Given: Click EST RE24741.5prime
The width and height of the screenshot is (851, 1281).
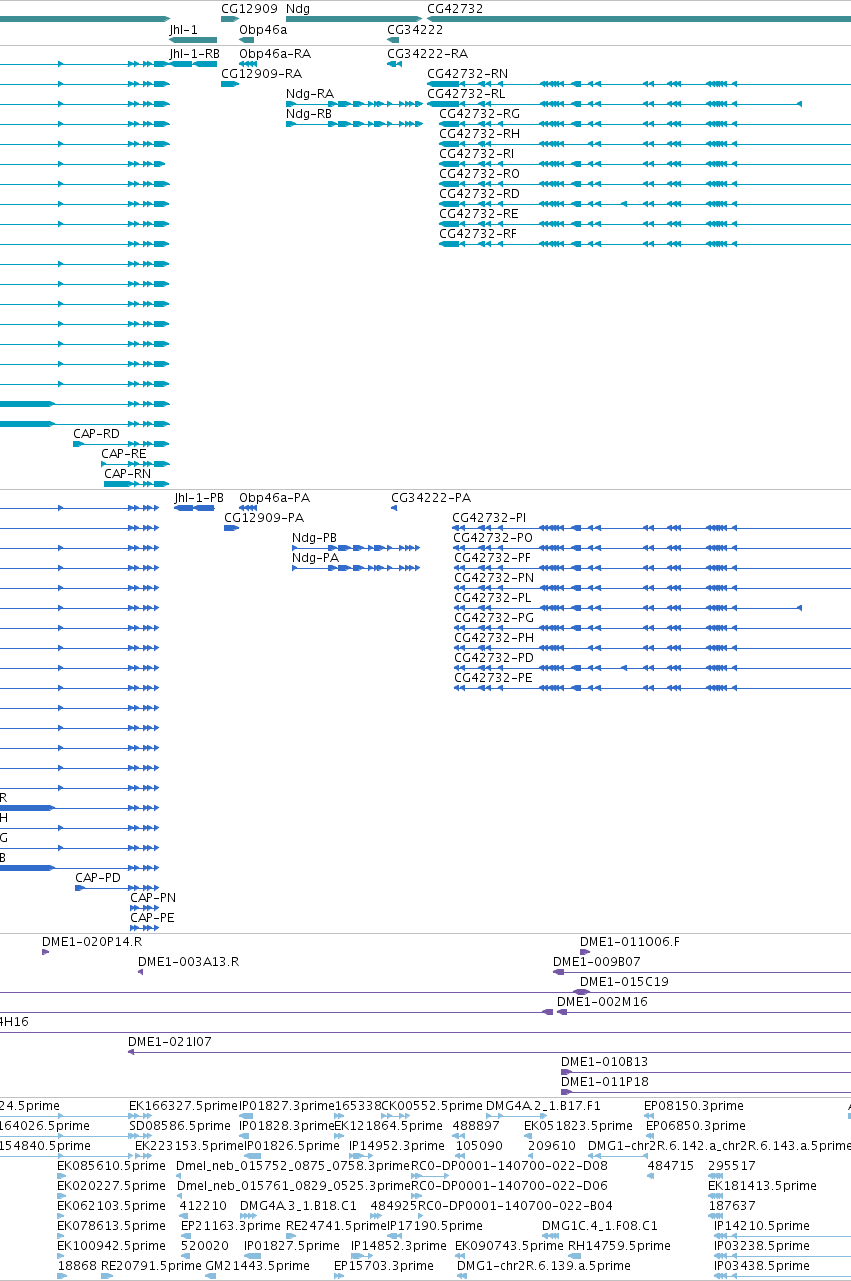Looking at the screenshot, I should (x=336, y=1226).
